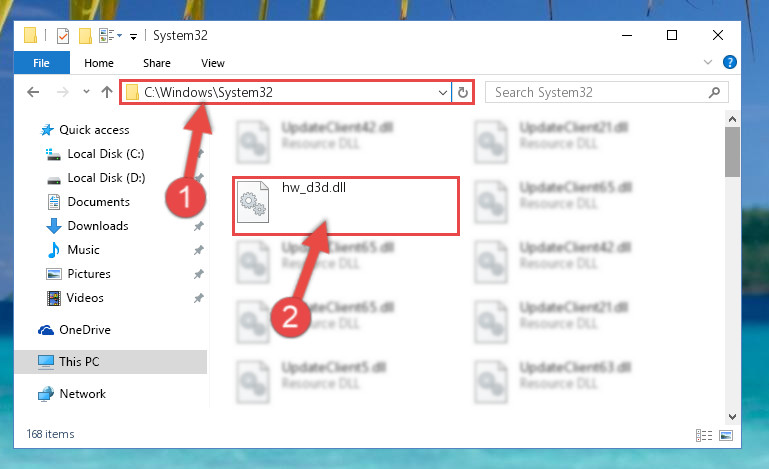
Task: Click the Back navigation arrow
Action: point(33,92)
